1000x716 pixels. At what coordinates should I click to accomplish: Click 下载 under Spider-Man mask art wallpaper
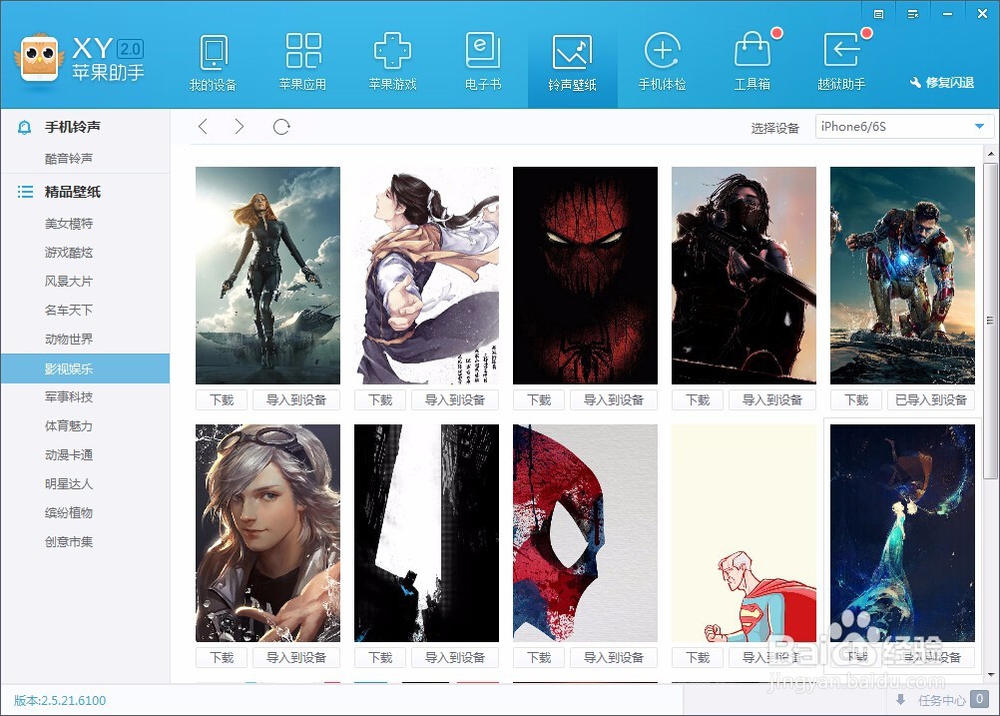pyautogui.click(x=539, y=657)
